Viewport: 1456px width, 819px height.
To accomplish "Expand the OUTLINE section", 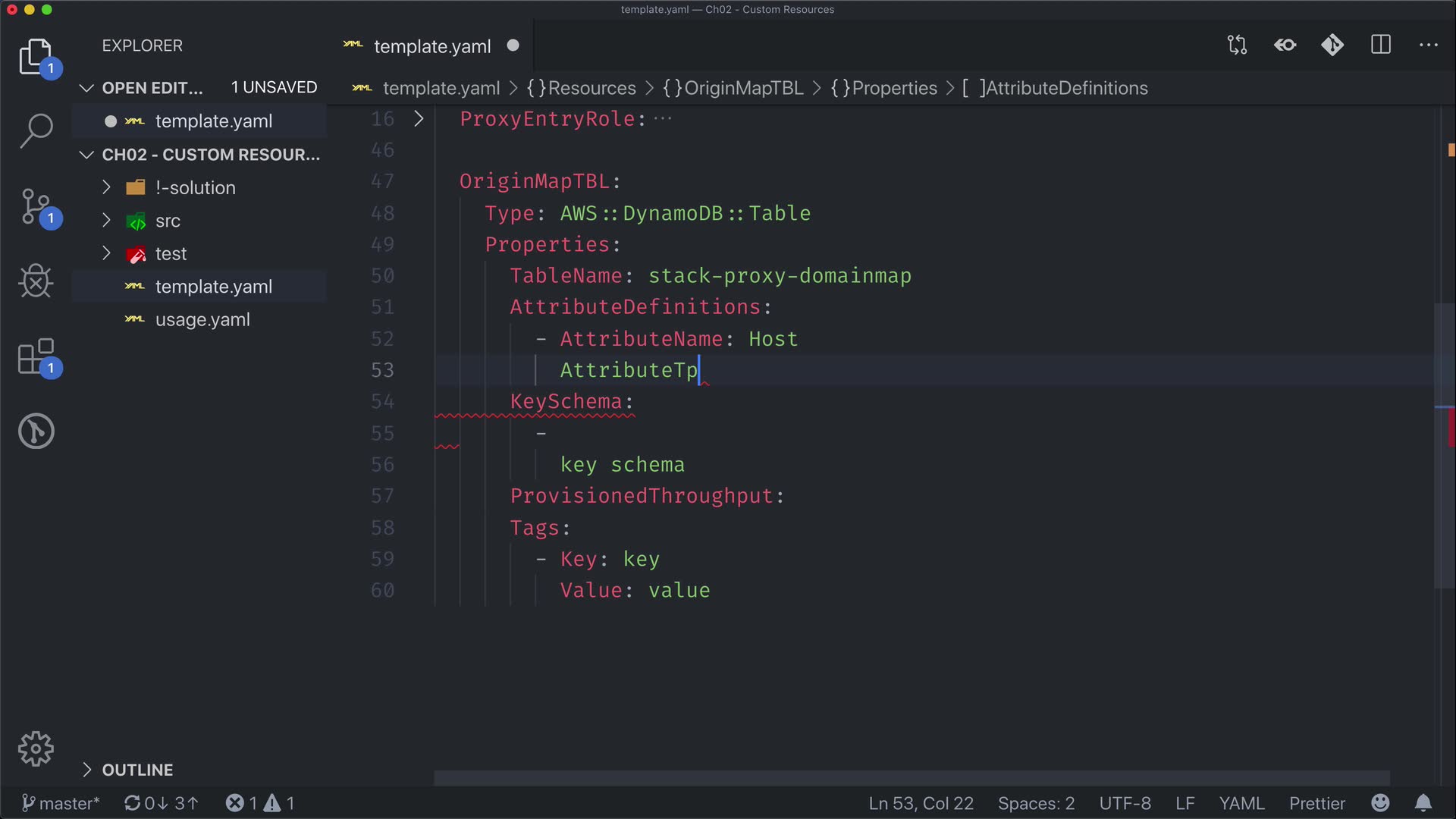I will pyautogui.click(x=137, y=770).
